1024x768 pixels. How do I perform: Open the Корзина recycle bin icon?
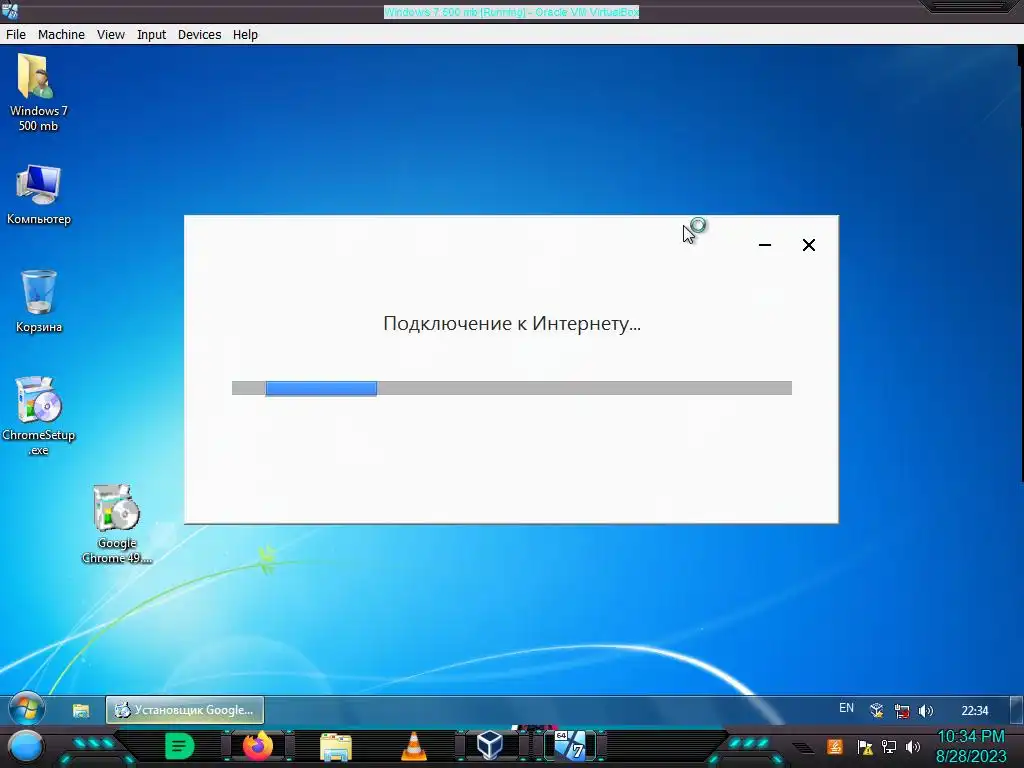click(39, 301)
